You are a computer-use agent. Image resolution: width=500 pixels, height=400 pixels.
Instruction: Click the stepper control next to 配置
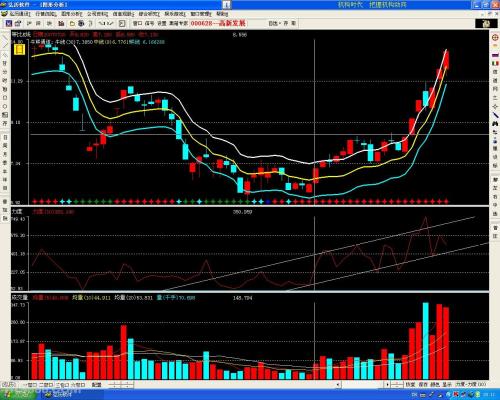[x=121, y=385]
